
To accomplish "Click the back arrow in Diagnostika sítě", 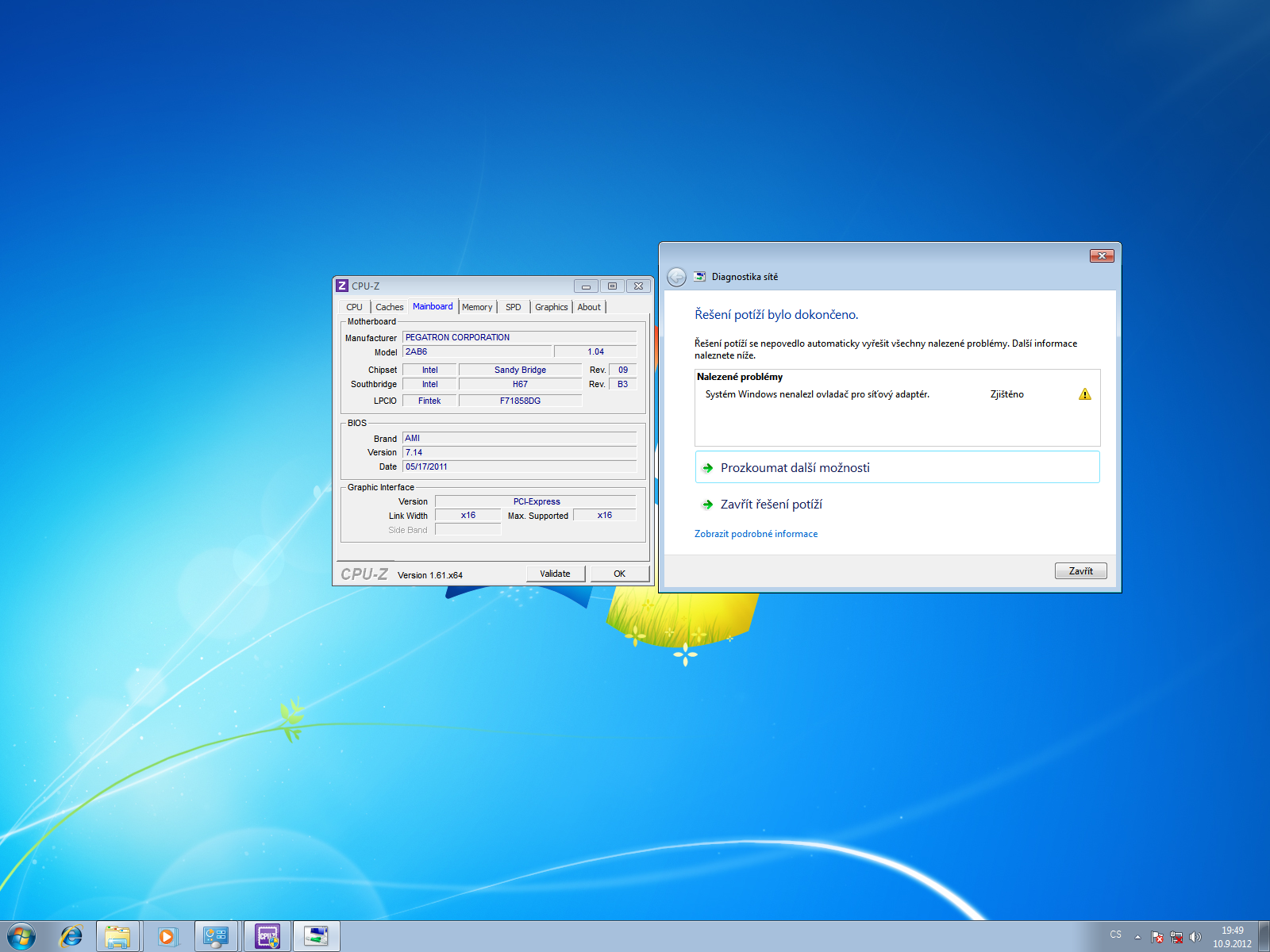I will 676,277.
